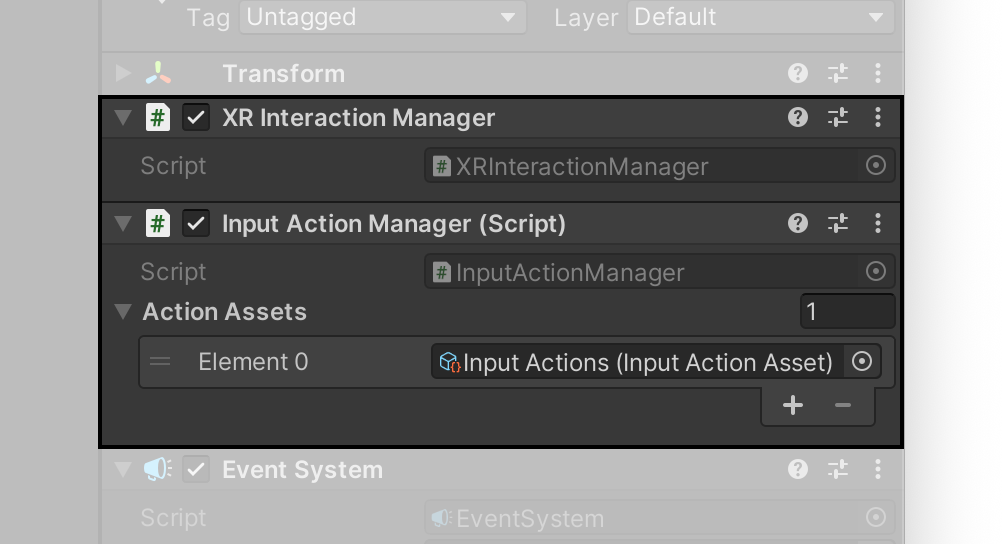Click the Action Assets size field
1002x544 pixels.
847,312
